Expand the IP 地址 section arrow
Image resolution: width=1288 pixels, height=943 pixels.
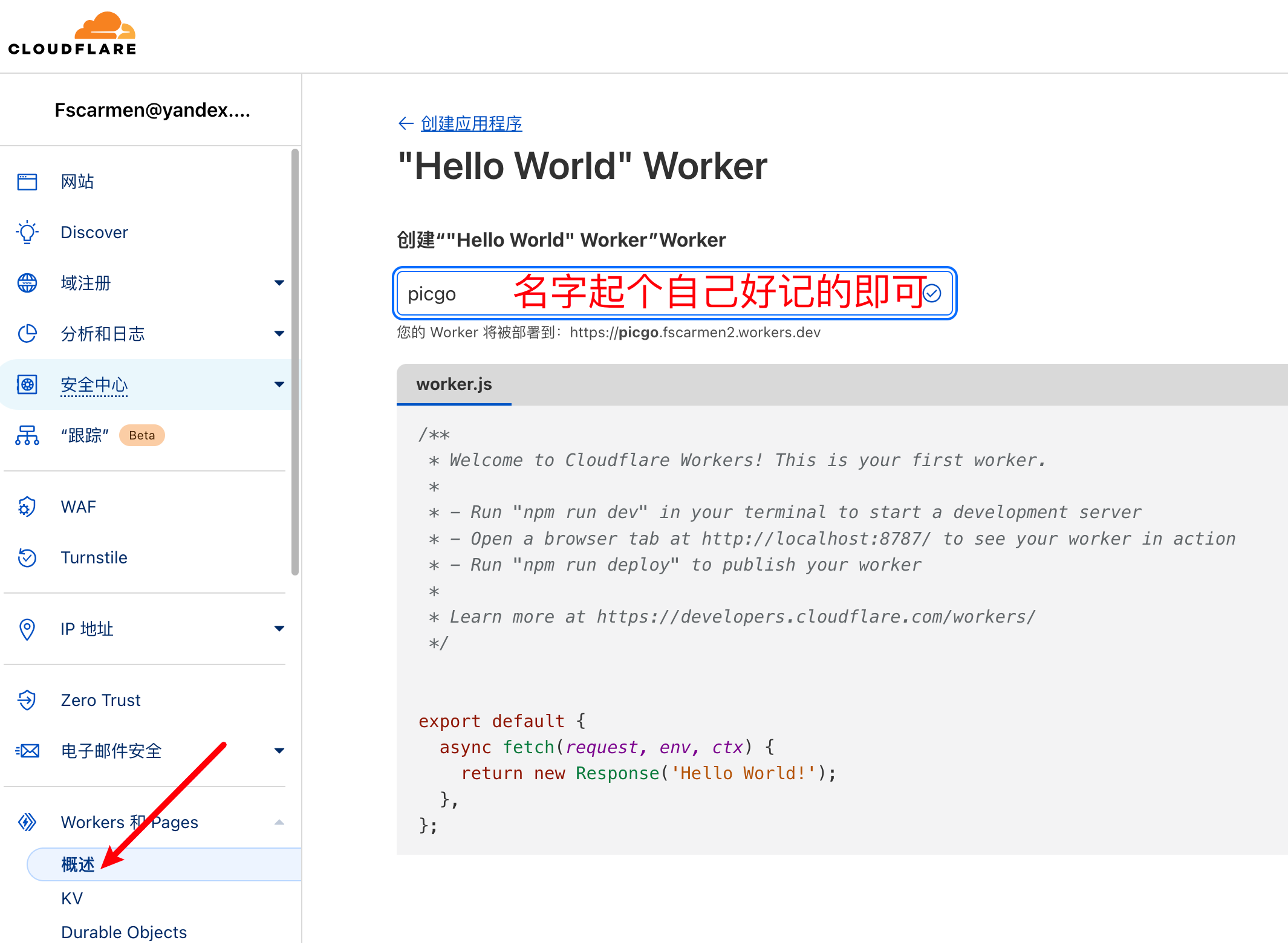click(279, 629)
